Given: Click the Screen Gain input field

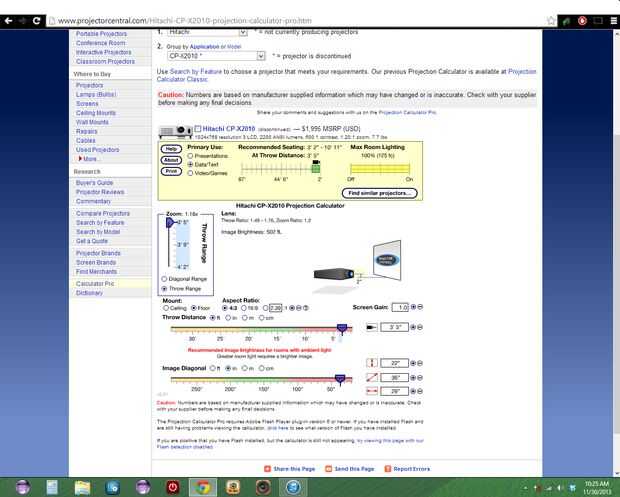Looking at the screenshot, I should coord(400,307).
